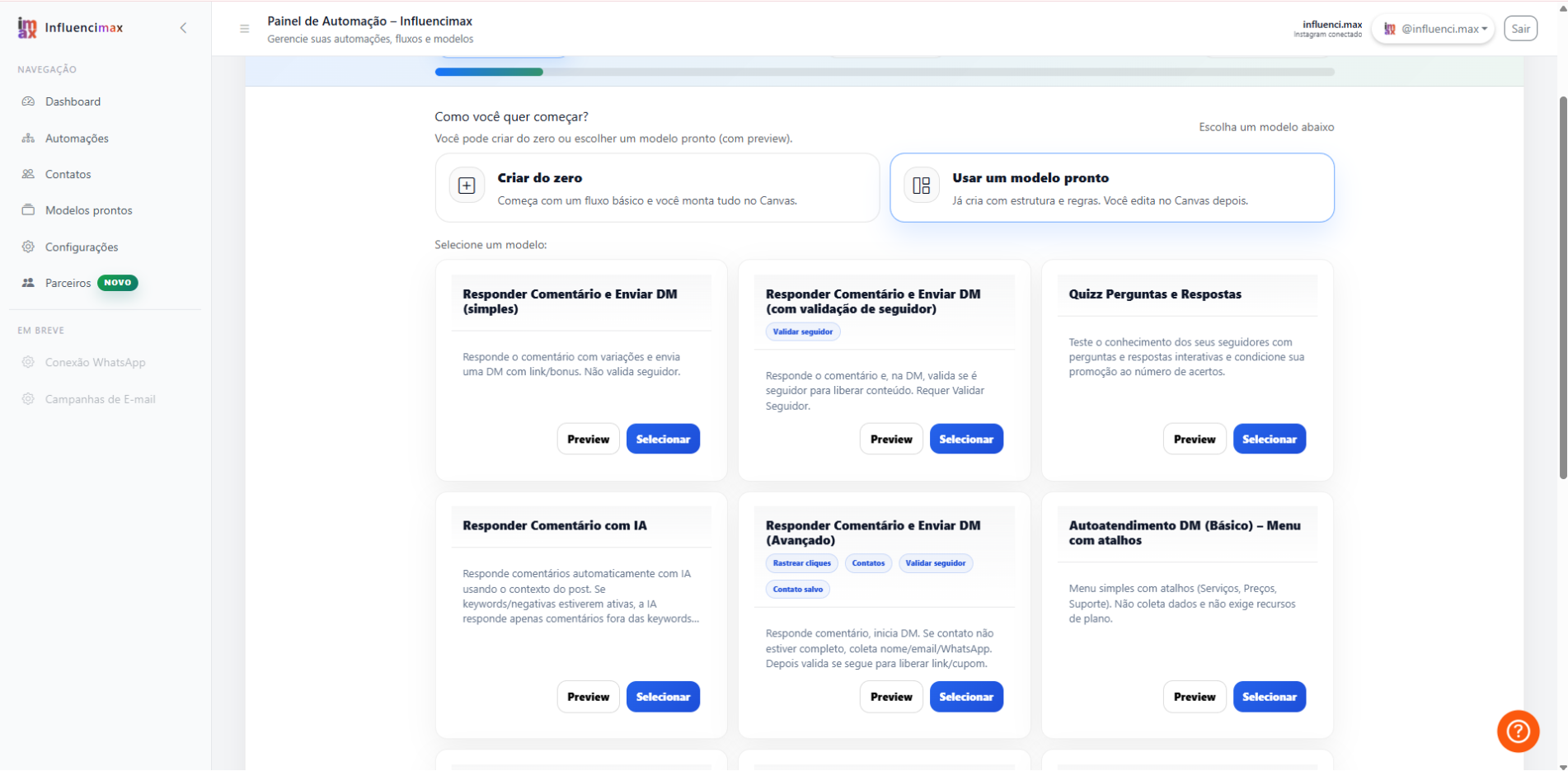Click the Contatos tag in Avançado card
Screen dimensions: 1568x776
(868, 563)
